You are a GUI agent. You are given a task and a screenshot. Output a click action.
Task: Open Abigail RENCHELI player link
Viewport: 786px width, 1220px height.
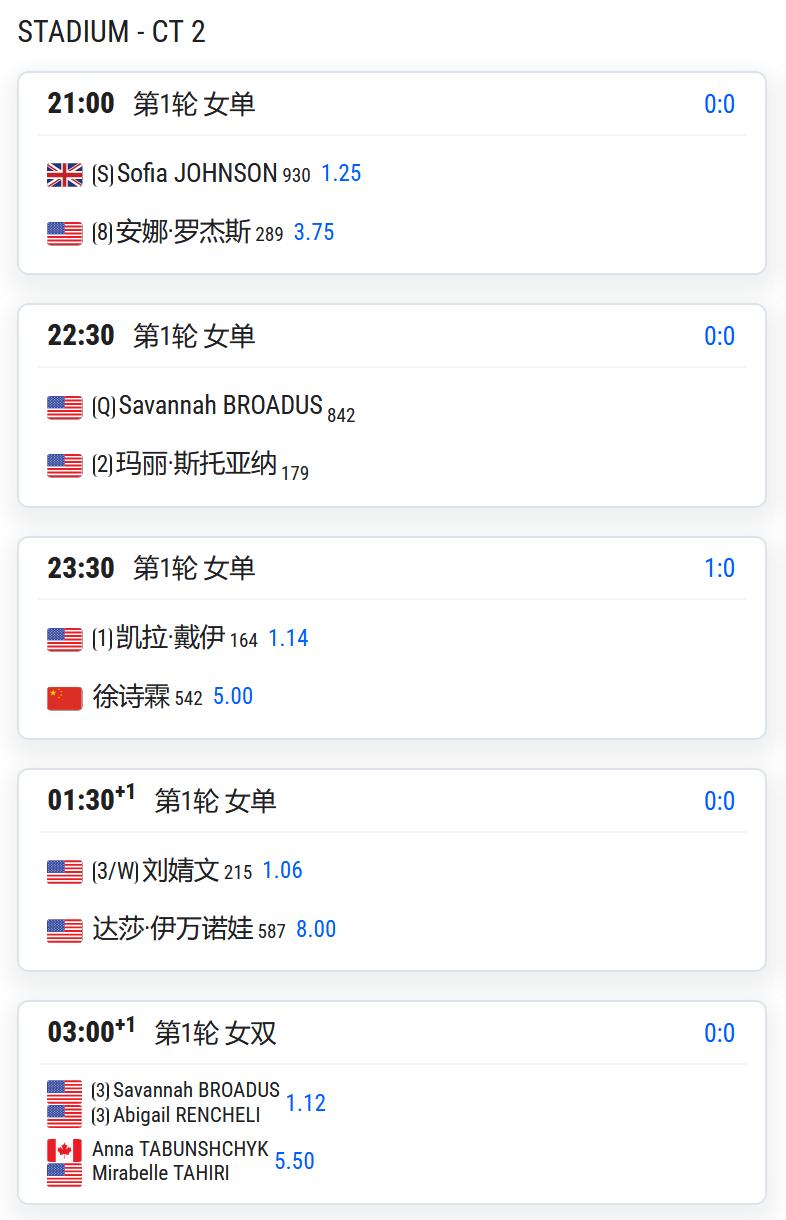pos(187,1115)
